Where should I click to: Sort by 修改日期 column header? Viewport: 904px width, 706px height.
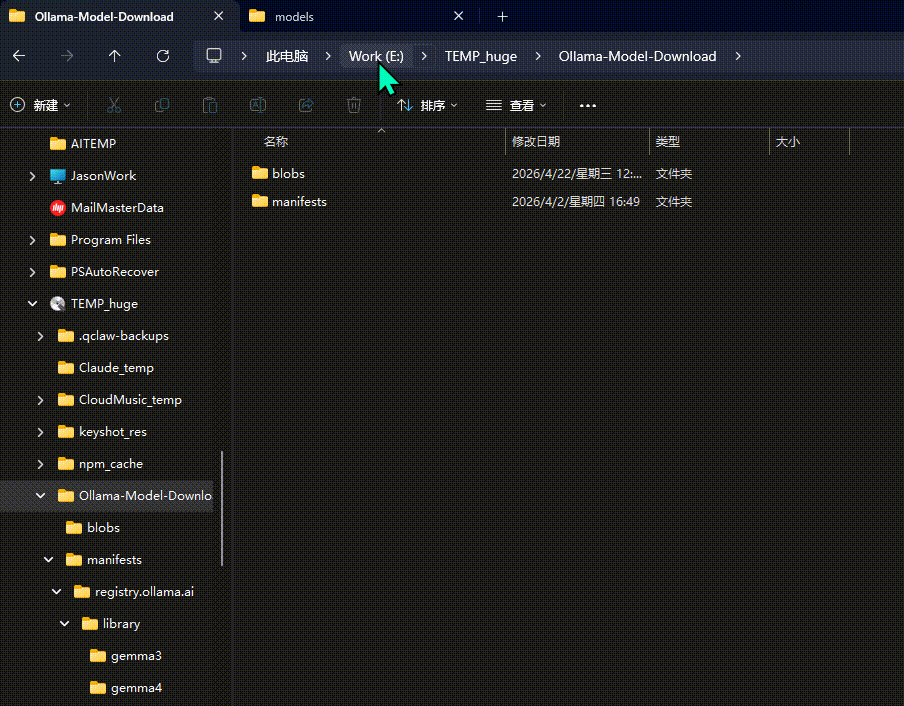click(536, 142)
